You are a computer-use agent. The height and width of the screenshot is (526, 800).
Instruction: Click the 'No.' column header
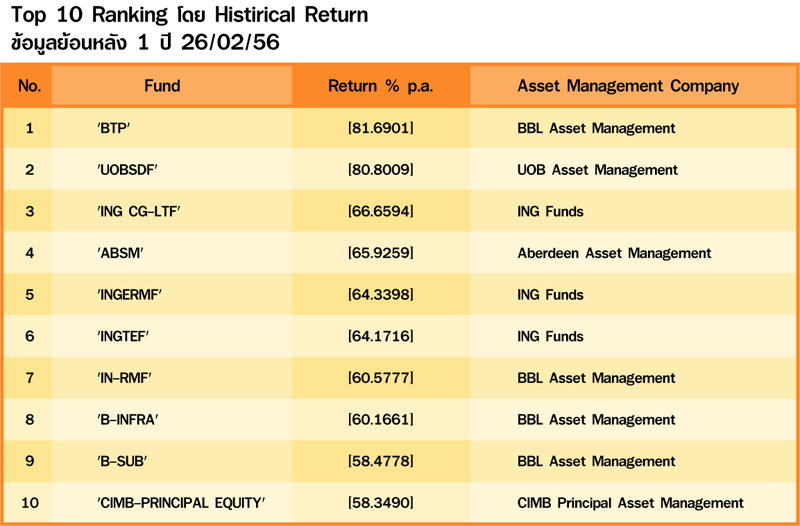[x=29, y=86]
